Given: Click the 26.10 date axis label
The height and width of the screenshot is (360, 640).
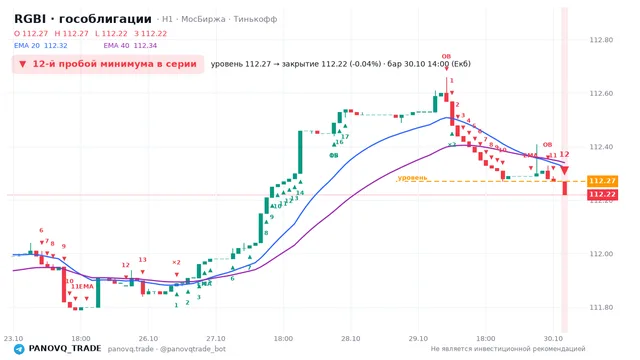Looking at the screenshot, I should point(148,339).
